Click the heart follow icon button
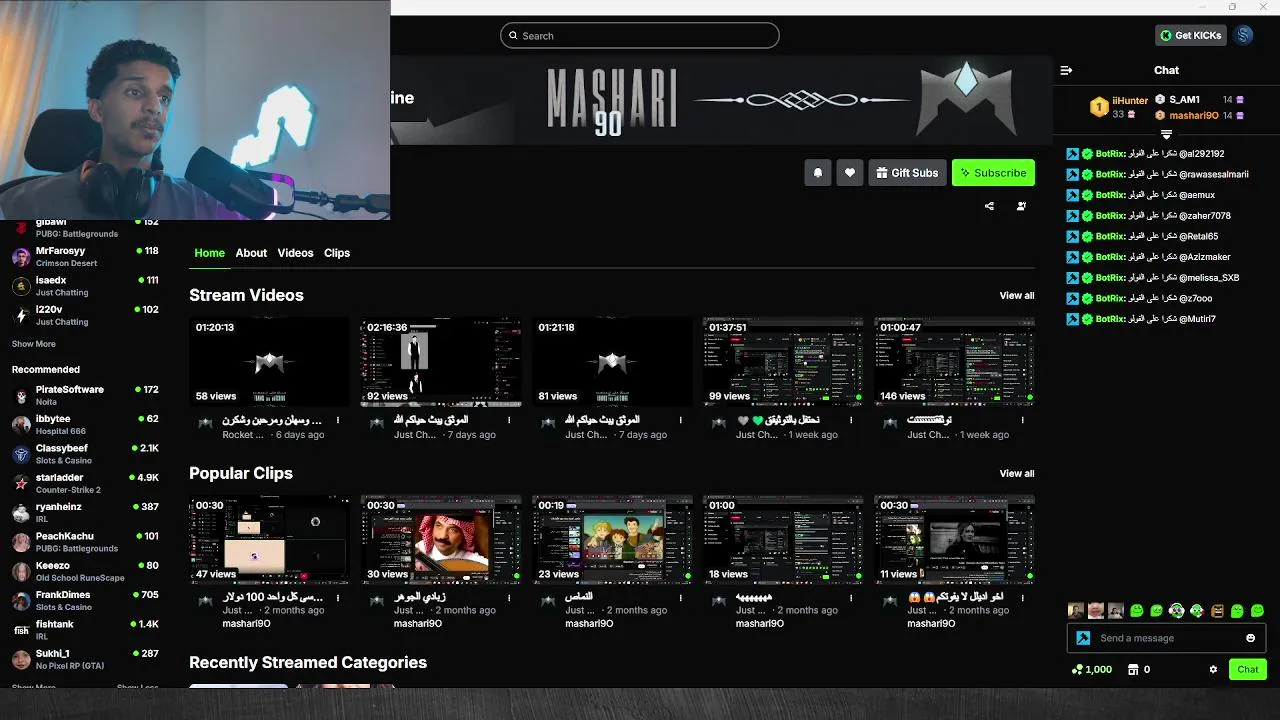The height and width of the screenshot is (720, 1280). tap(850, 173)
